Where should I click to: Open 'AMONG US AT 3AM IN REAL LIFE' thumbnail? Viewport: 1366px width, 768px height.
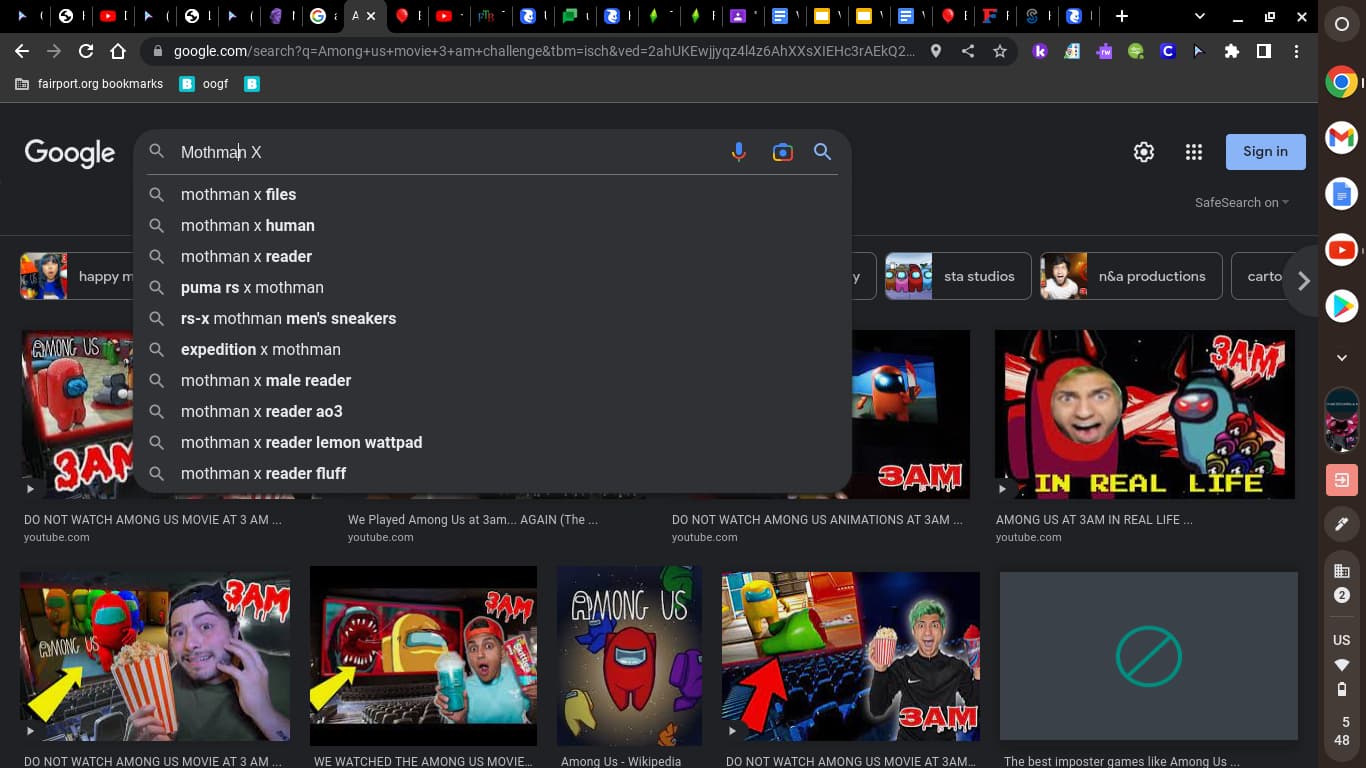(1145, 414)
